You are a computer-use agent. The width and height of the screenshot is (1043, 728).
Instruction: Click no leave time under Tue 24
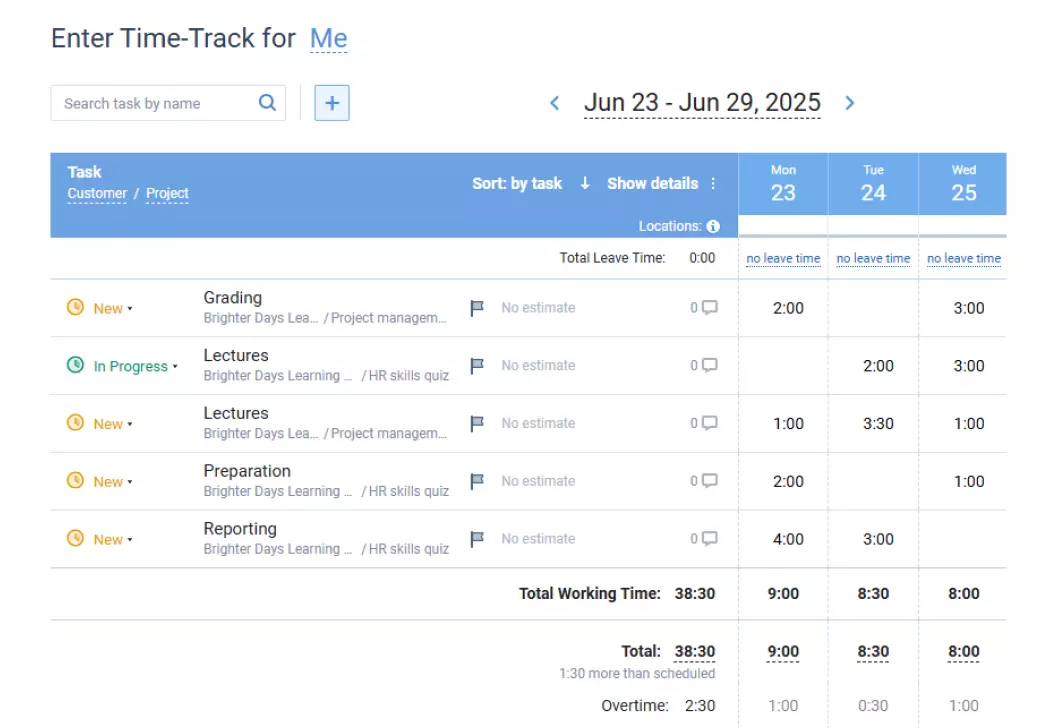click(x=873, y=258)
